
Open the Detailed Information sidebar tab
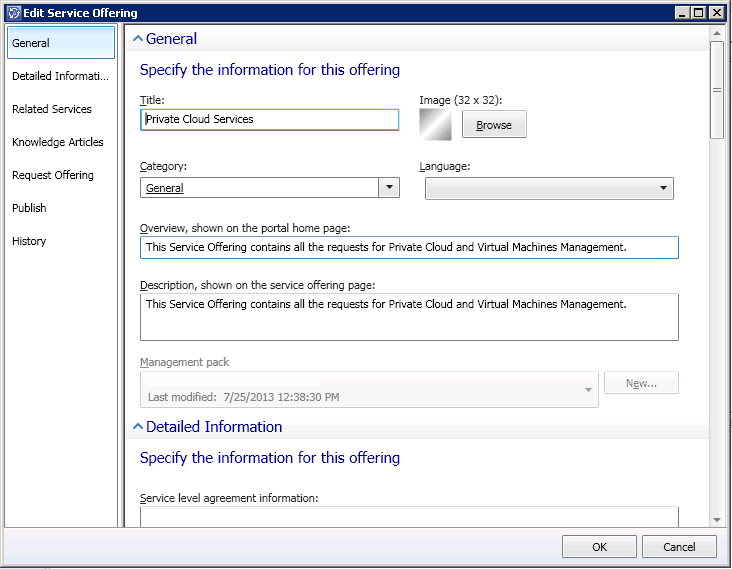pos(60,76)
